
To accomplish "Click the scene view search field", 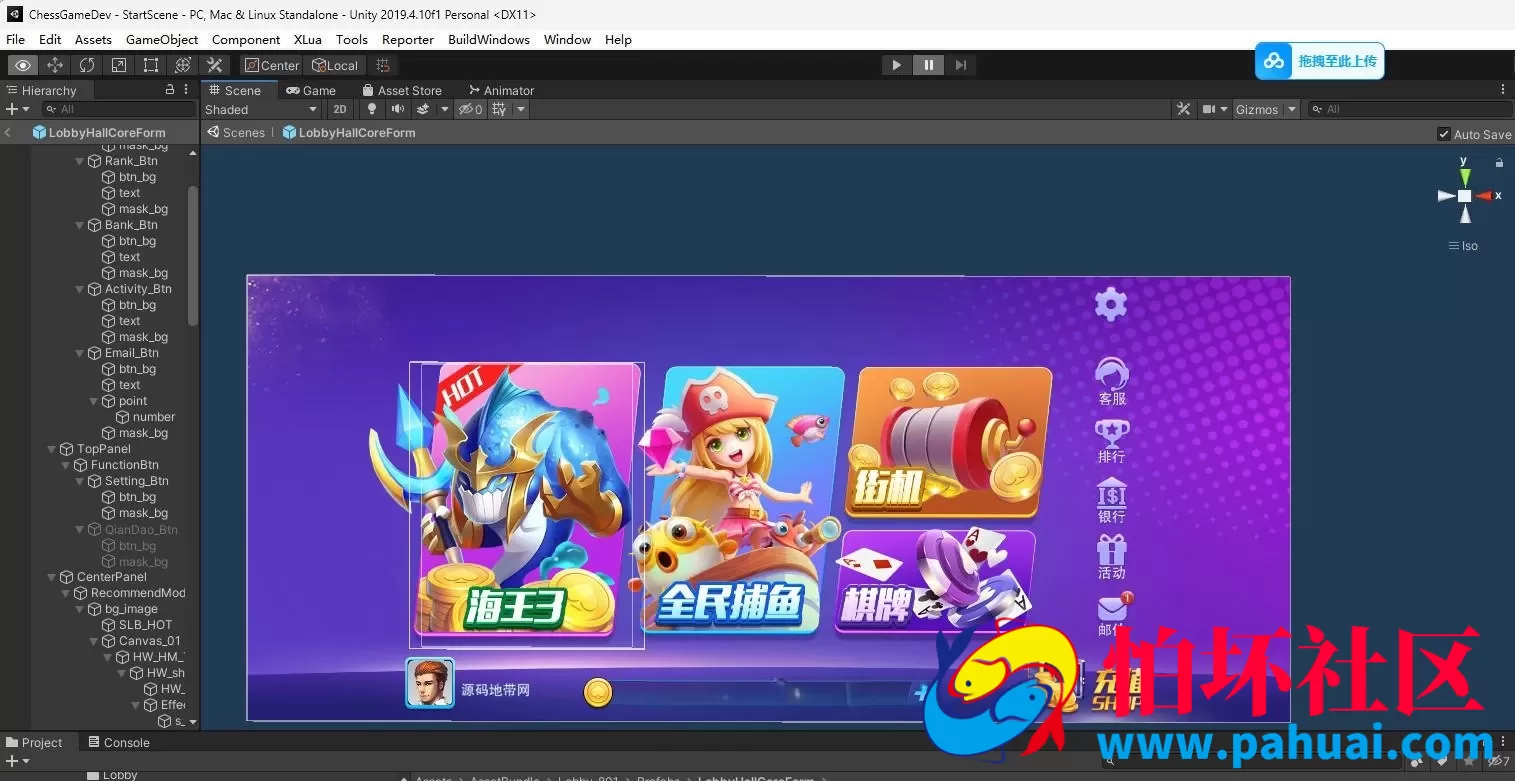I will [x=1410, y=109].
